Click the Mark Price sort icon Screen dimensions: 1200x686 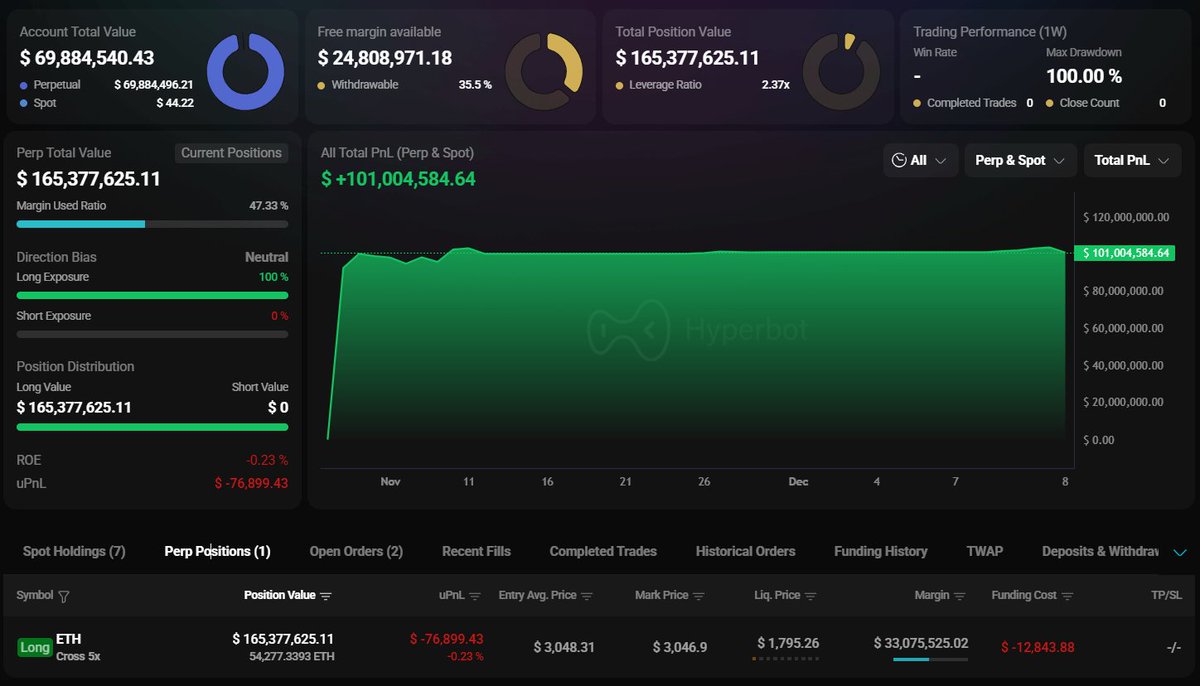coord(699,596)
